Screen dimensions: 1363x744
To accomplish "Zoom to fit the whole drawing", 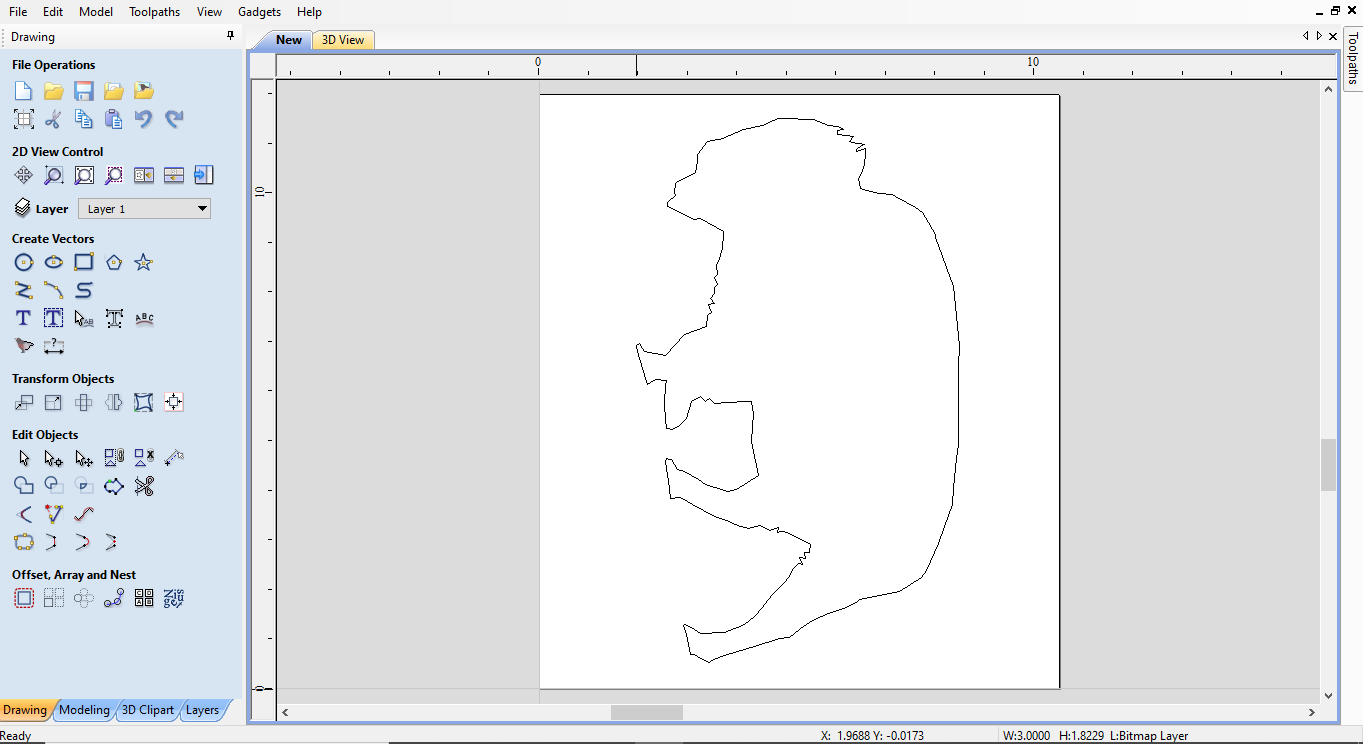I will click(x=84, y=175).
